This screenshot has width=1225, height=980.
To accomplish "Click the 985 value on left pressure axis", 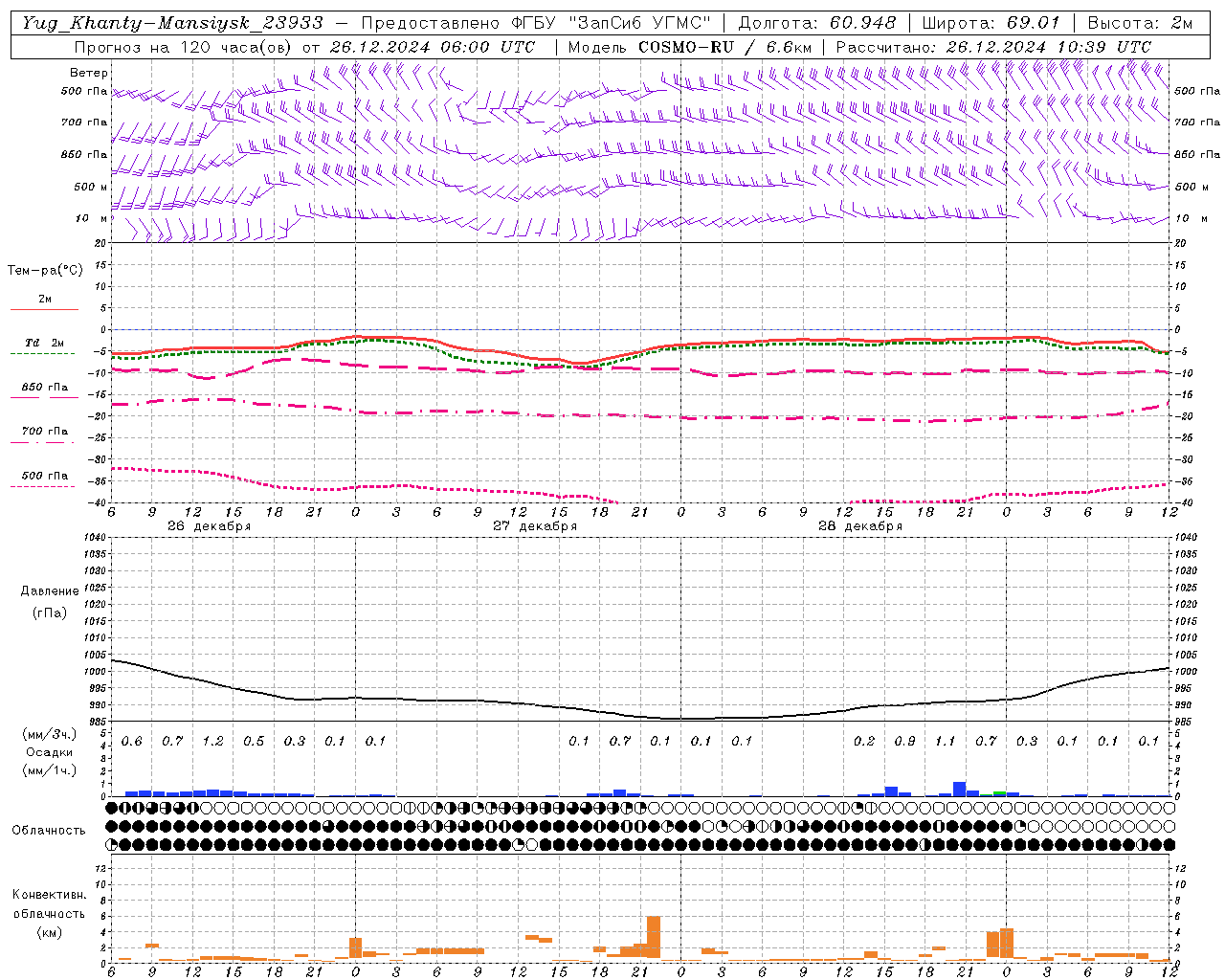I will click(99, 722).
